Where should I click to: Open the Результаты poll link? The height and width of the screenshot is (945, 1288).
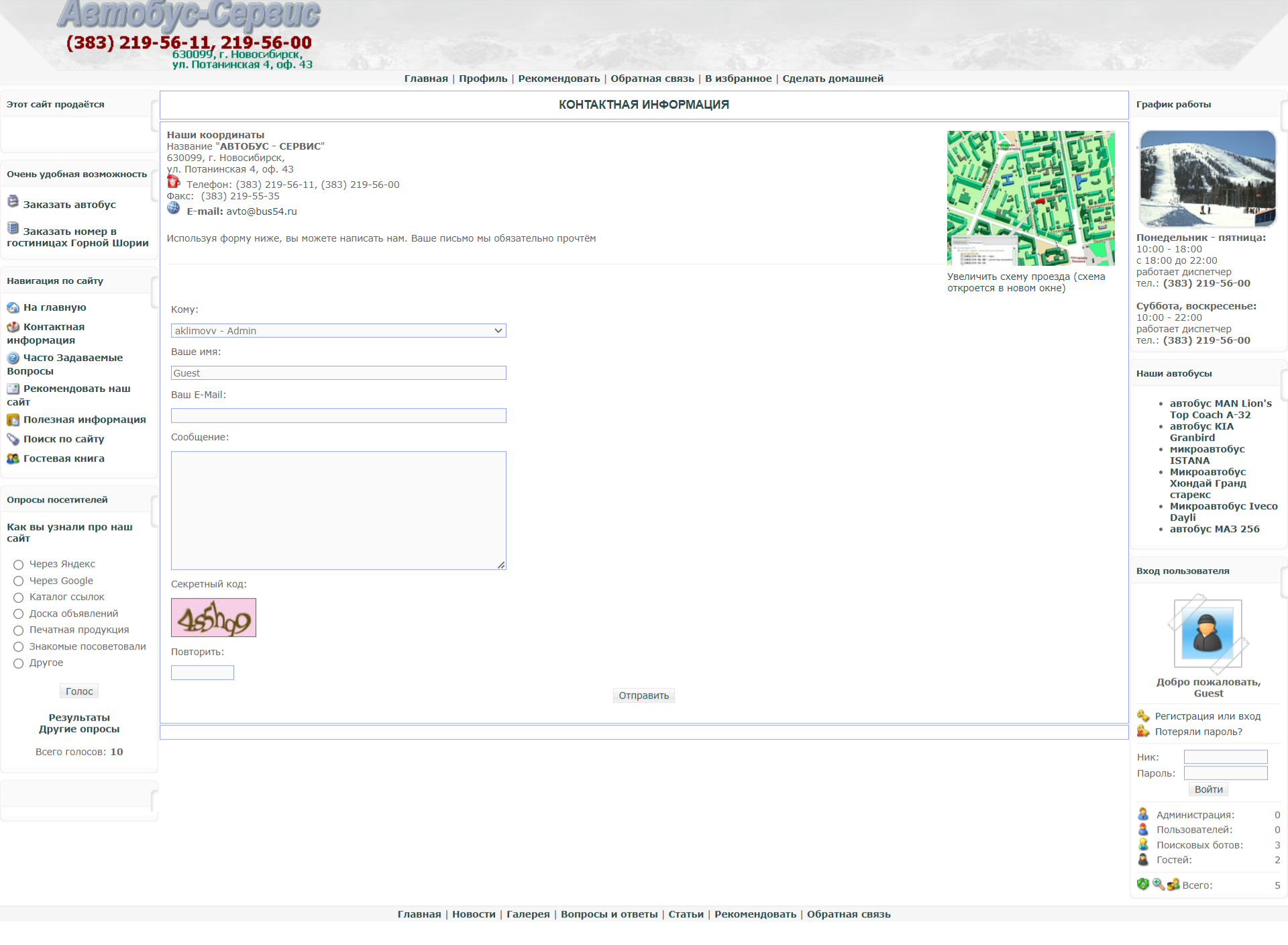coord(79,717)
